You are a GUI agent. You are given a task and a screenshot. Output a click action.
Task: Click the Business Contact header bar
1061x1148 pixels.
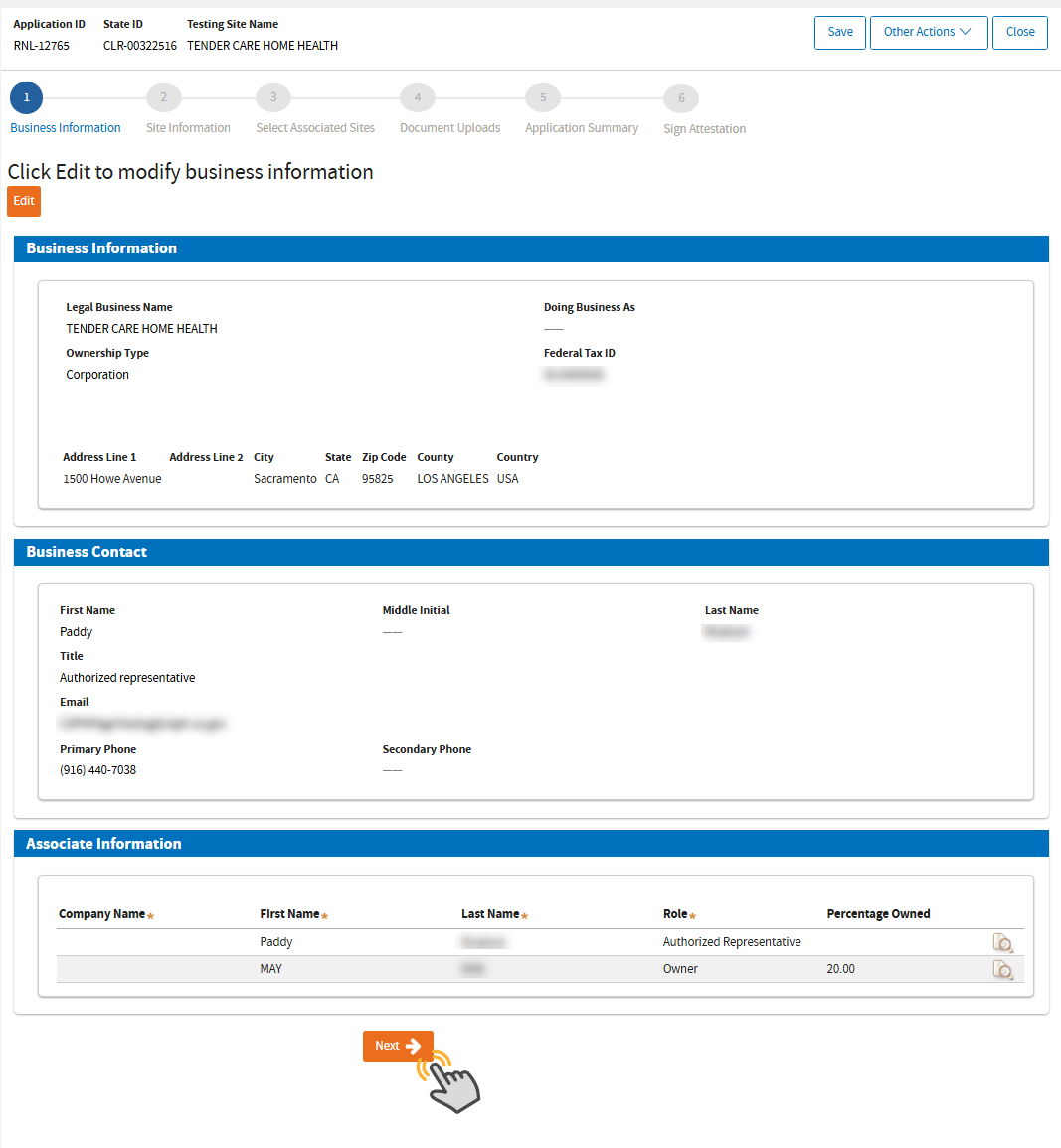[x=531, y=551]
